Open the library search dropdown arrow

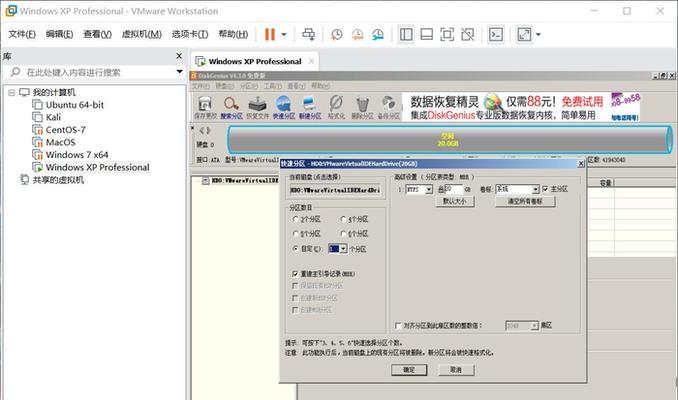179,71
